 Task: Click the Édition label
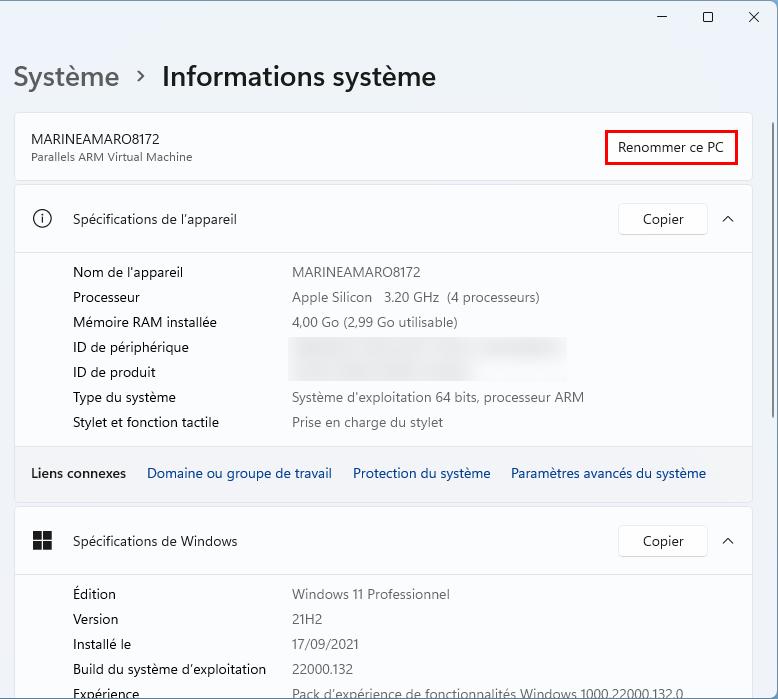pos(94,594)
